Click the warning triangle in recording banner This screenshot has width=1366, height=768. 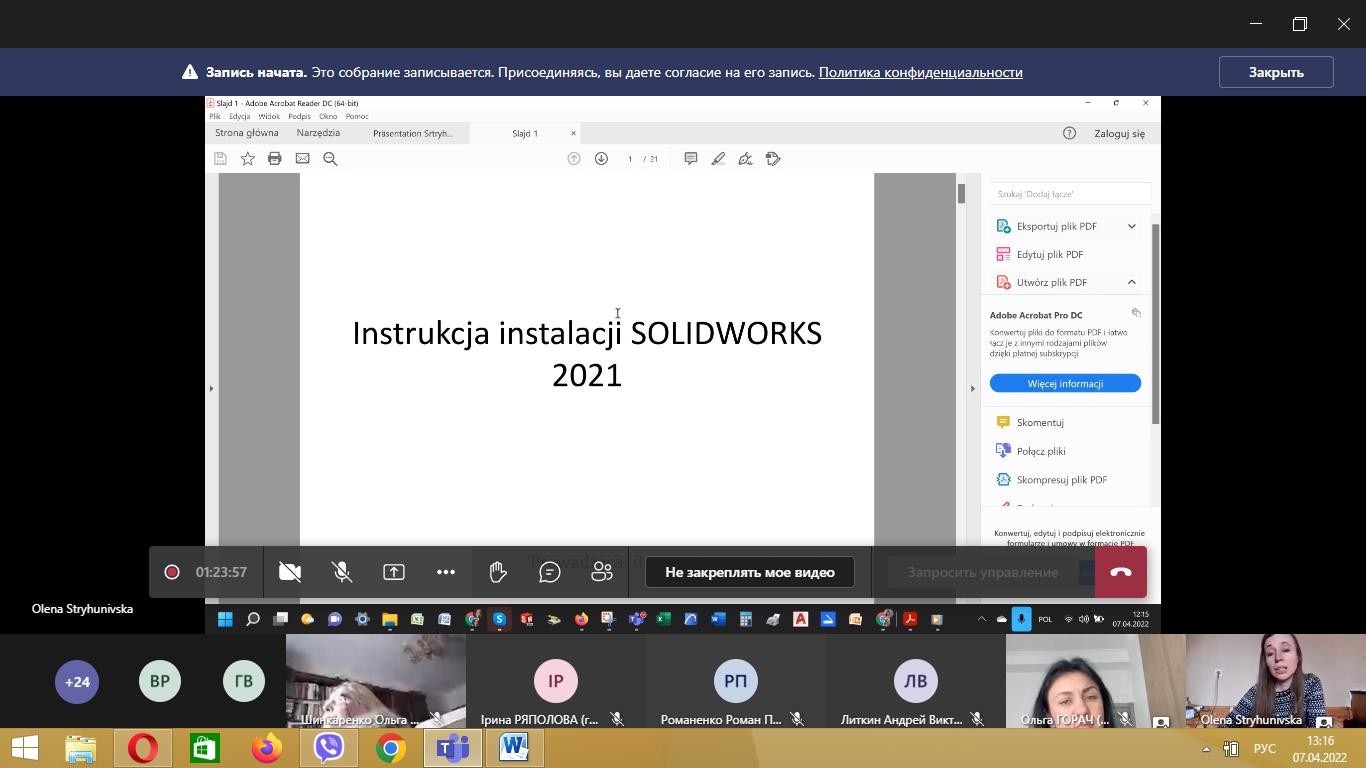click(x=190, y=72)
